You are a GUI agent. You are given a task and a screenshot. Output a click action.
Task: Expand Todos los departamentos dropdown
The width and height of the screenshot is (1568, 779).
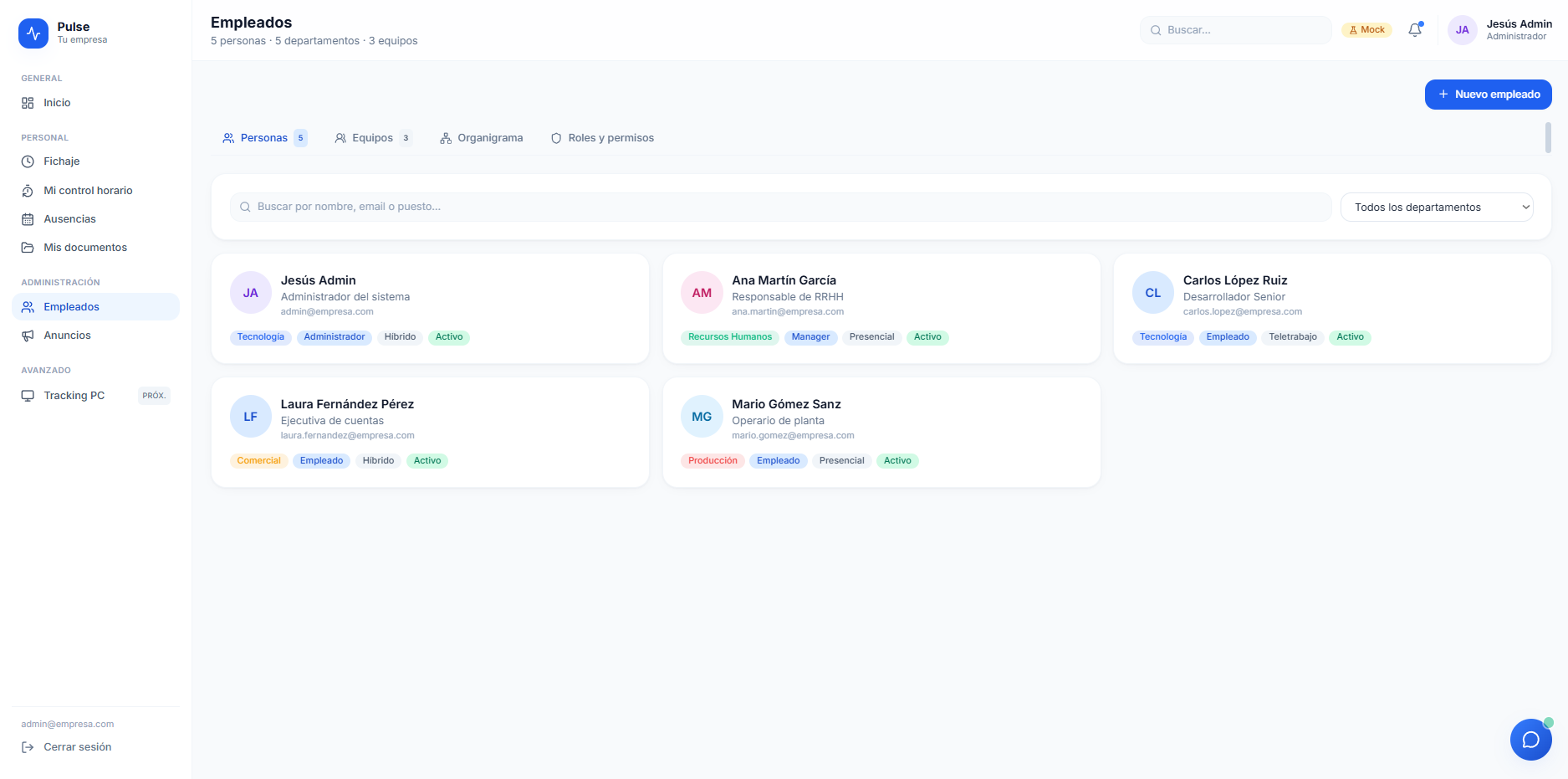pos(1436,208)
